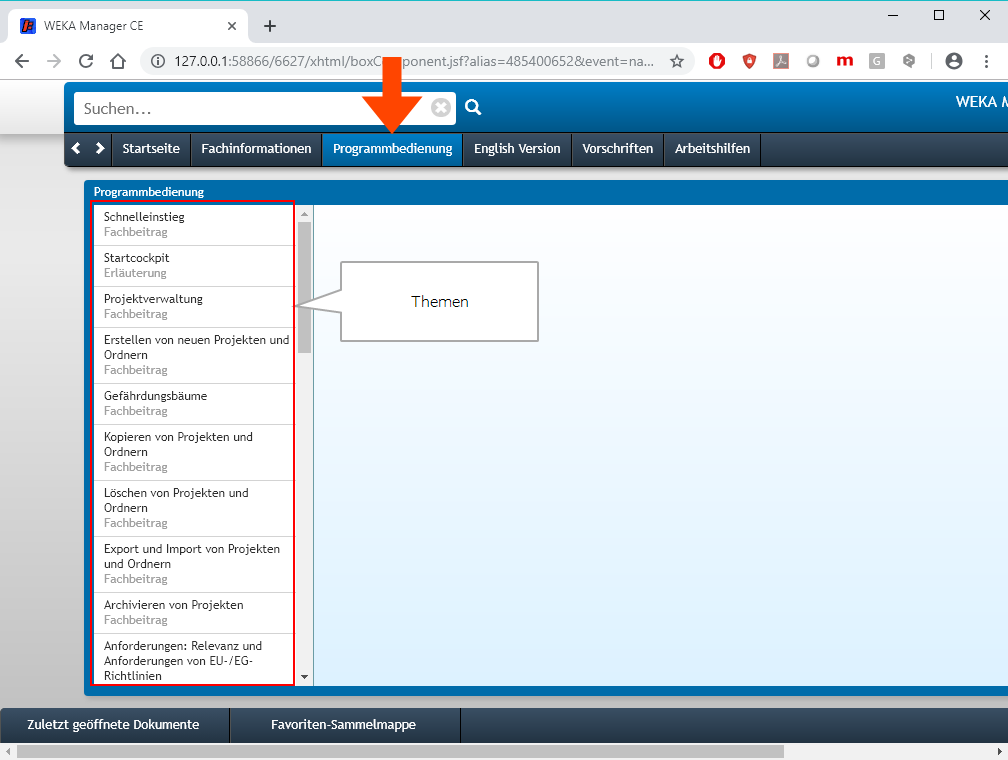Open the Vorschriften tab

[x=617, y=149]
